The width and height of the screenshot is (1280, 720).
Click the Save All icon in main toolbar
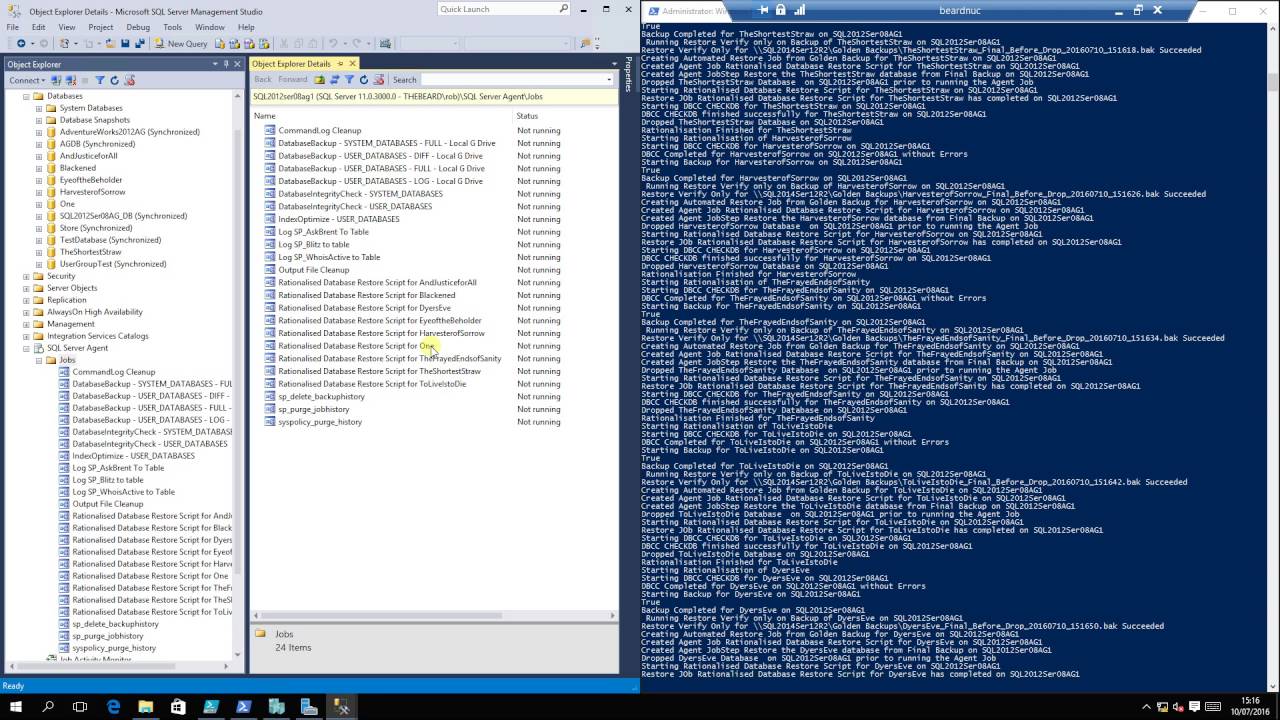click(139, 44)
